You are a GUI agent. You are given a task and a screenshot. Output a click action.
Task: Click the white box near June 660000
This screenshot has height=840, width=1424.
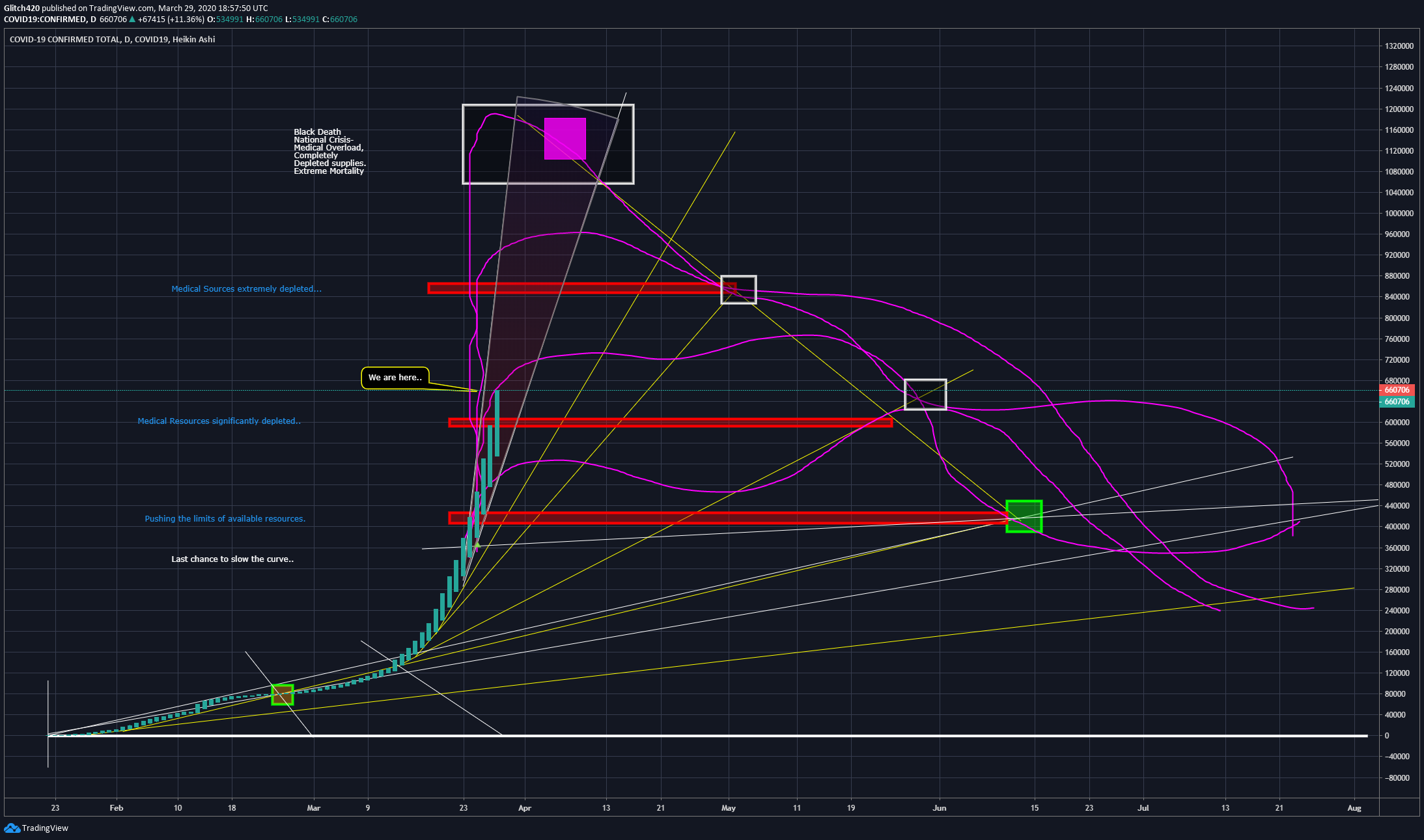pos(925,395)
